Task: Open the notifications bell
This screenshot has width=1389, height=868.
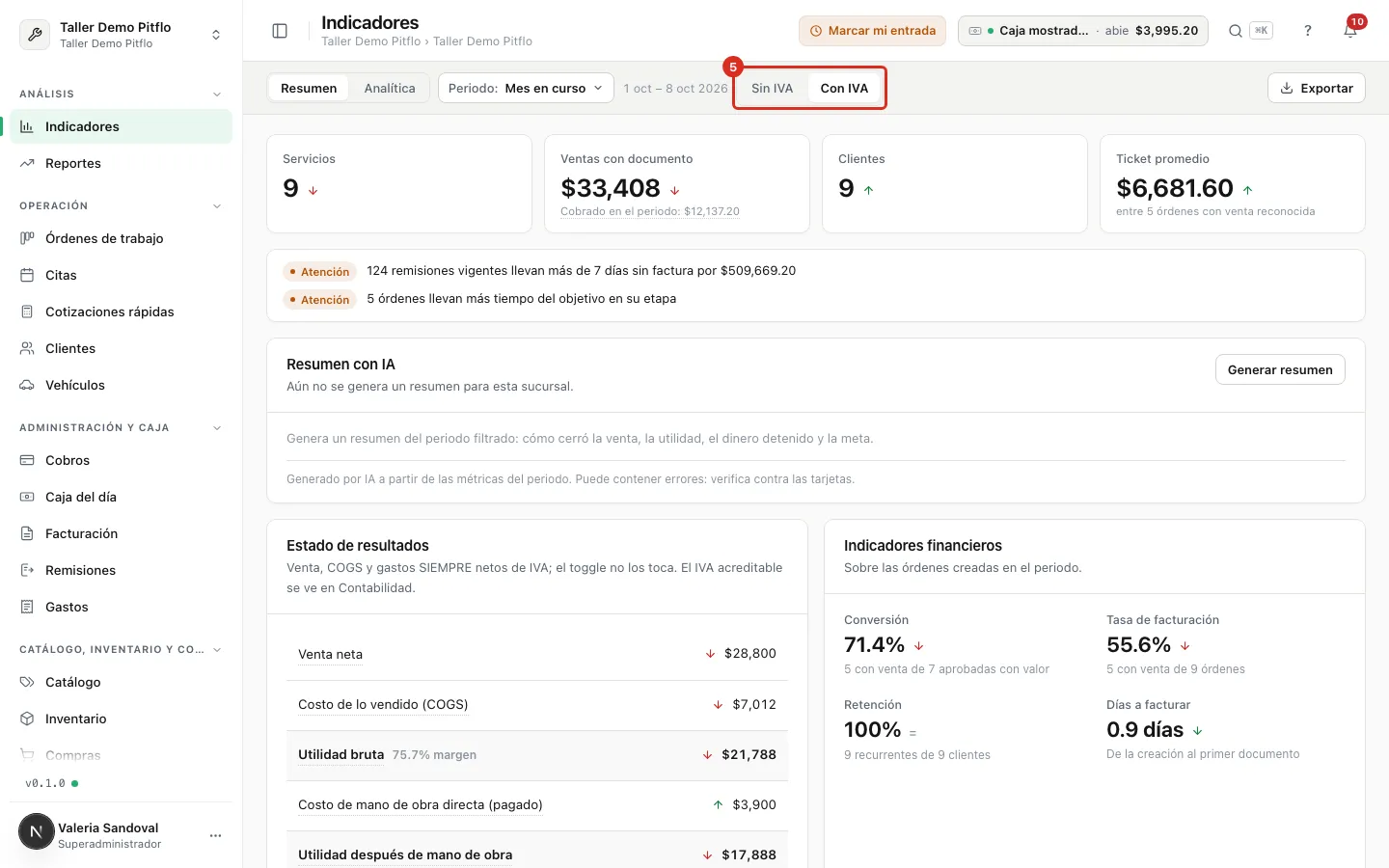Action: 1350,31
